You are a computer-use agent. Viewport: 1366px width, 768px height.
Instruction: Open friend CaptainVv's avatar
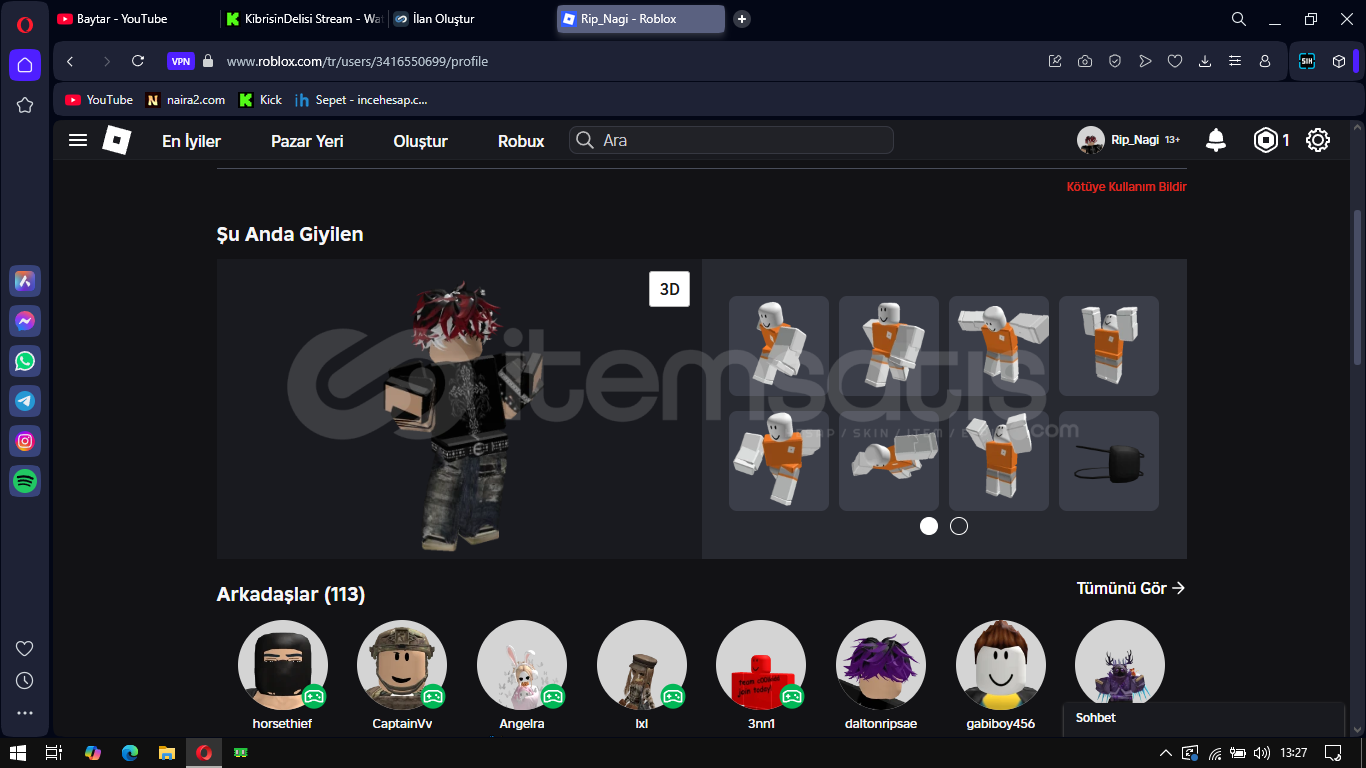pos(402,665)
